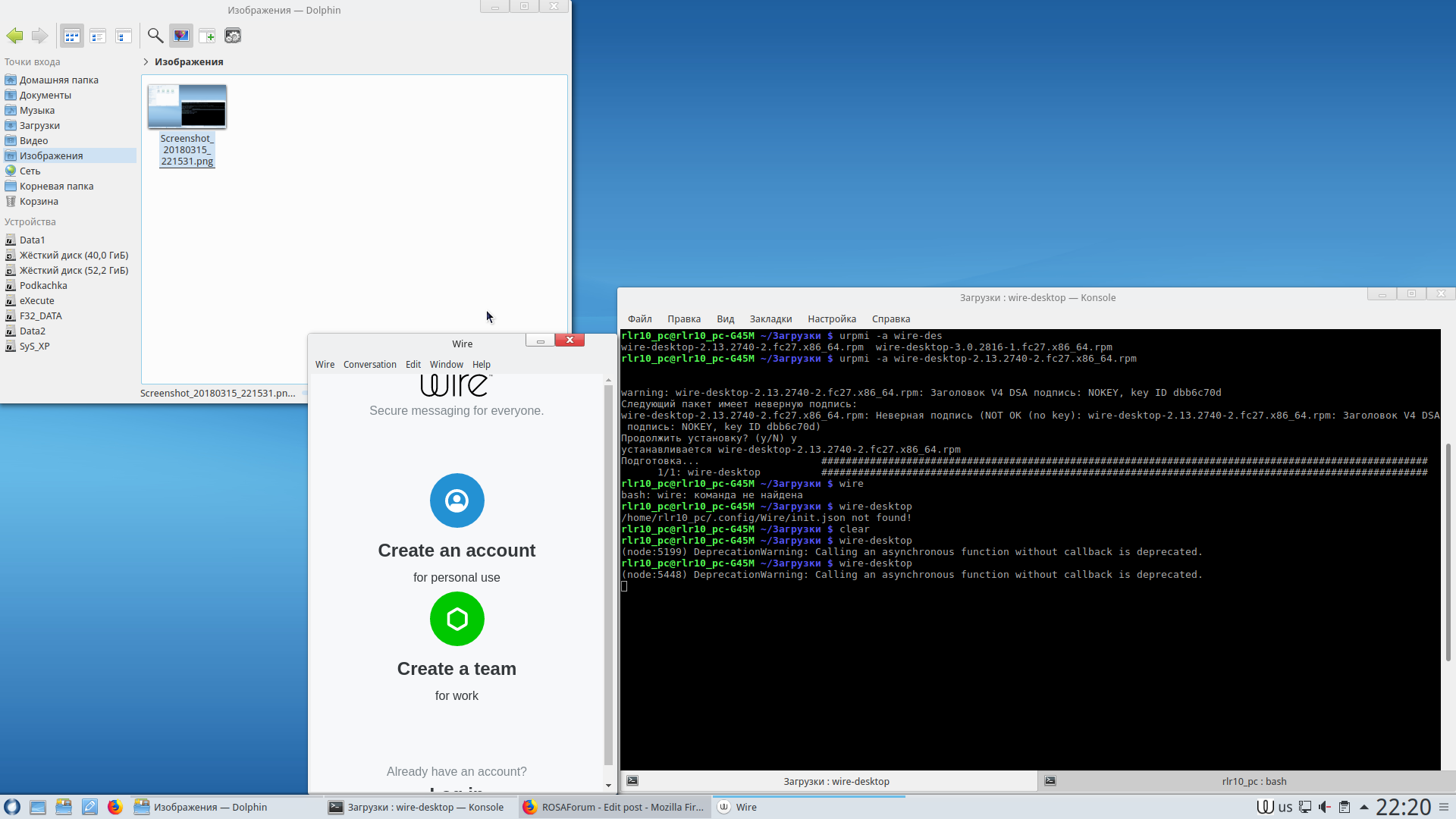This screenshot has width=1456, height=819.
Task: Click the blue Create an account icon
Action: [457, 500]
